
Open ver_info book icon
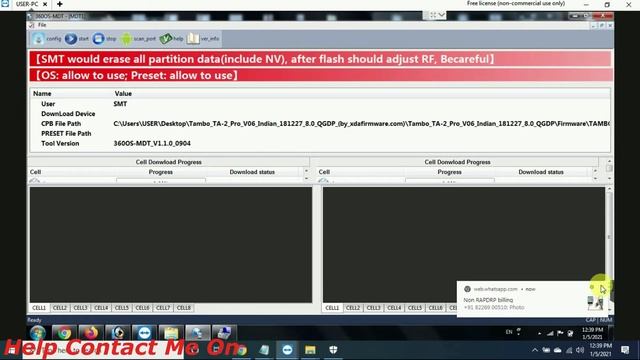tap(203, 39)
